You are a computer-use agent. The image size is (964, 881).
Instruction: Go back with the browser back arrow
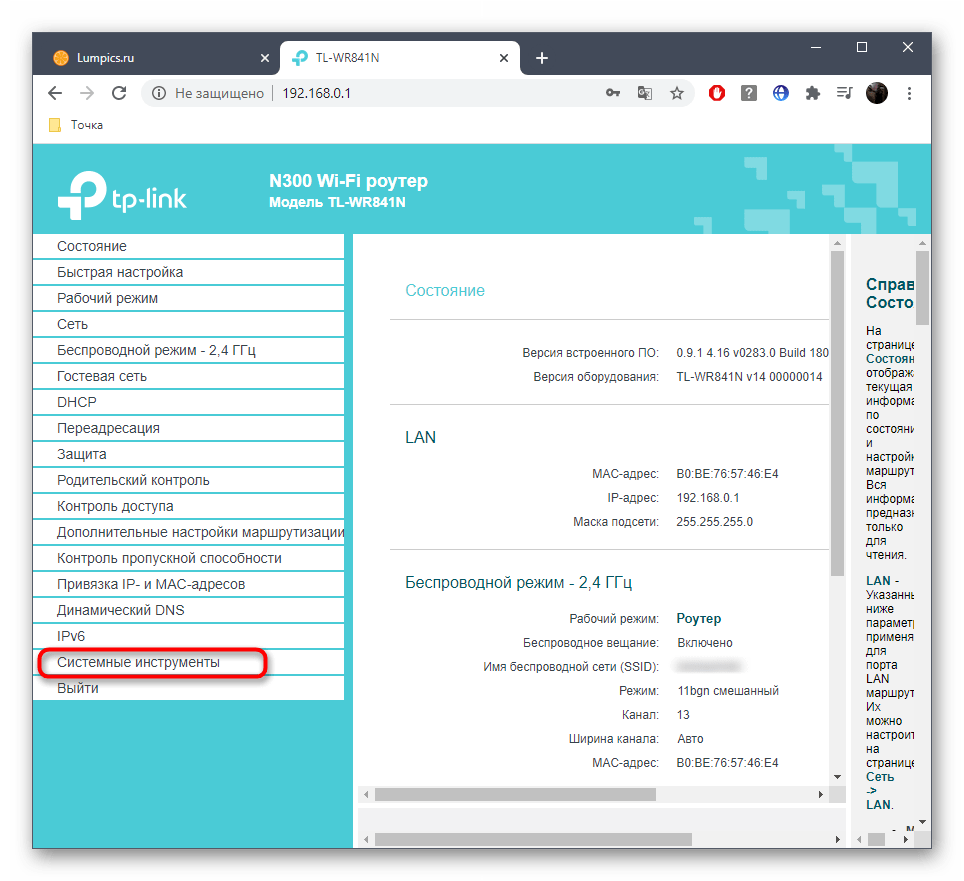(x=55, y=93)
